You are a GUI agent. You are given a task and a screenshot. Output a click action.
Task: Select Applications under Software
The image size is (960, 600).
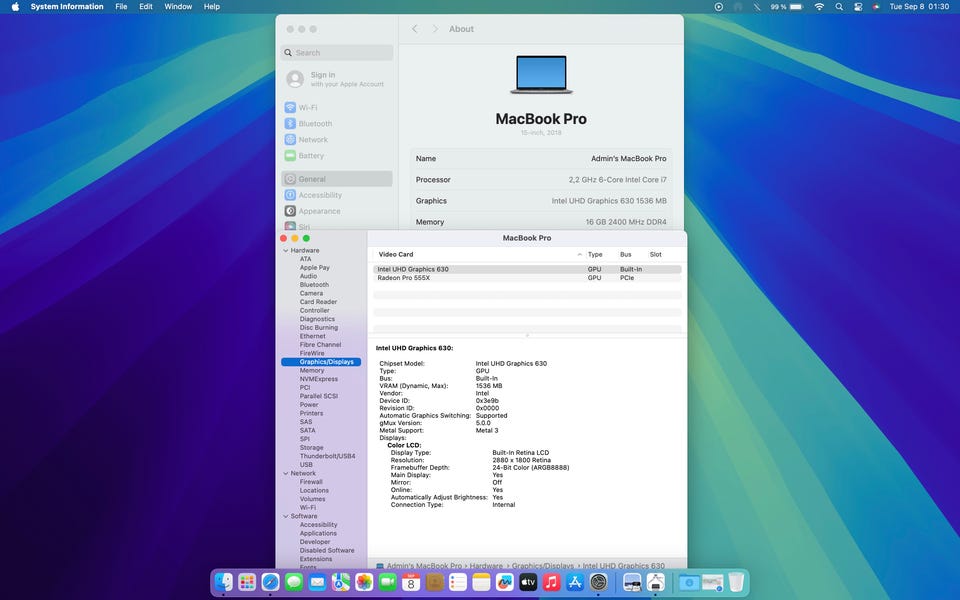pyautogui.click(x=318, y=533)
